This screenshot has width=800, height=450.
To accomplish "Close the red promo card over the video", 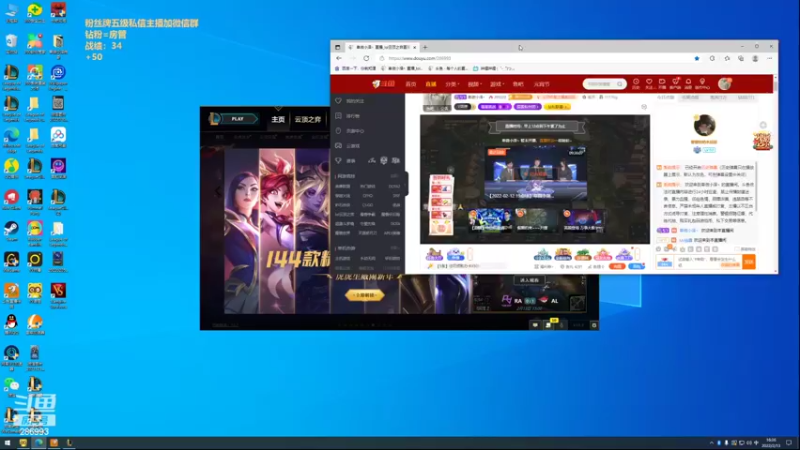I will [x=451, y=170].
